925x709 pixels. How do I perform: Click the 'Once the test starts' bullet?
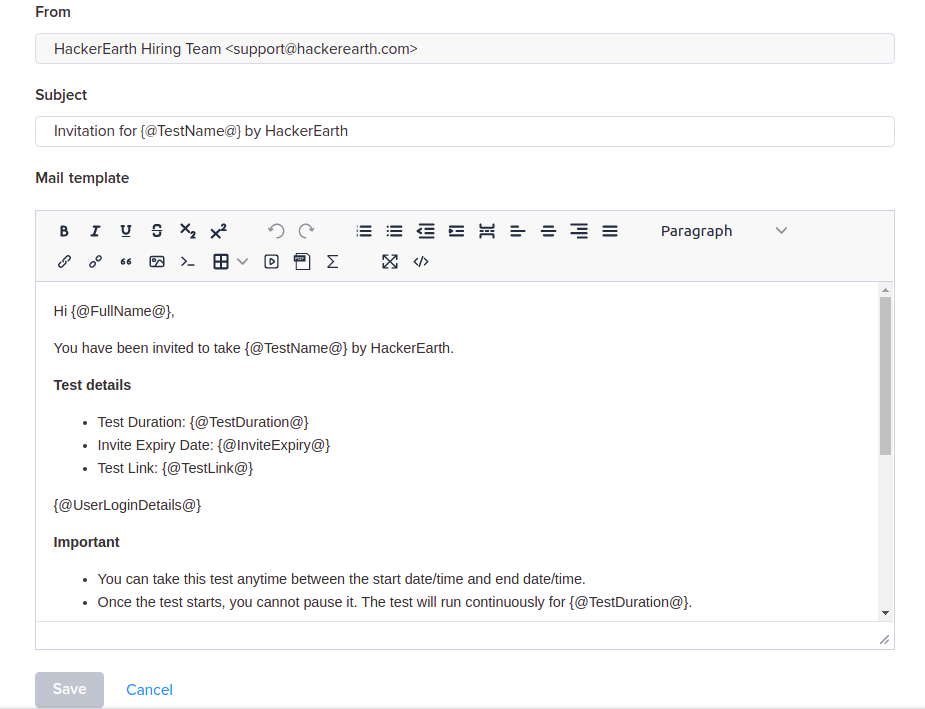[395, 602]
